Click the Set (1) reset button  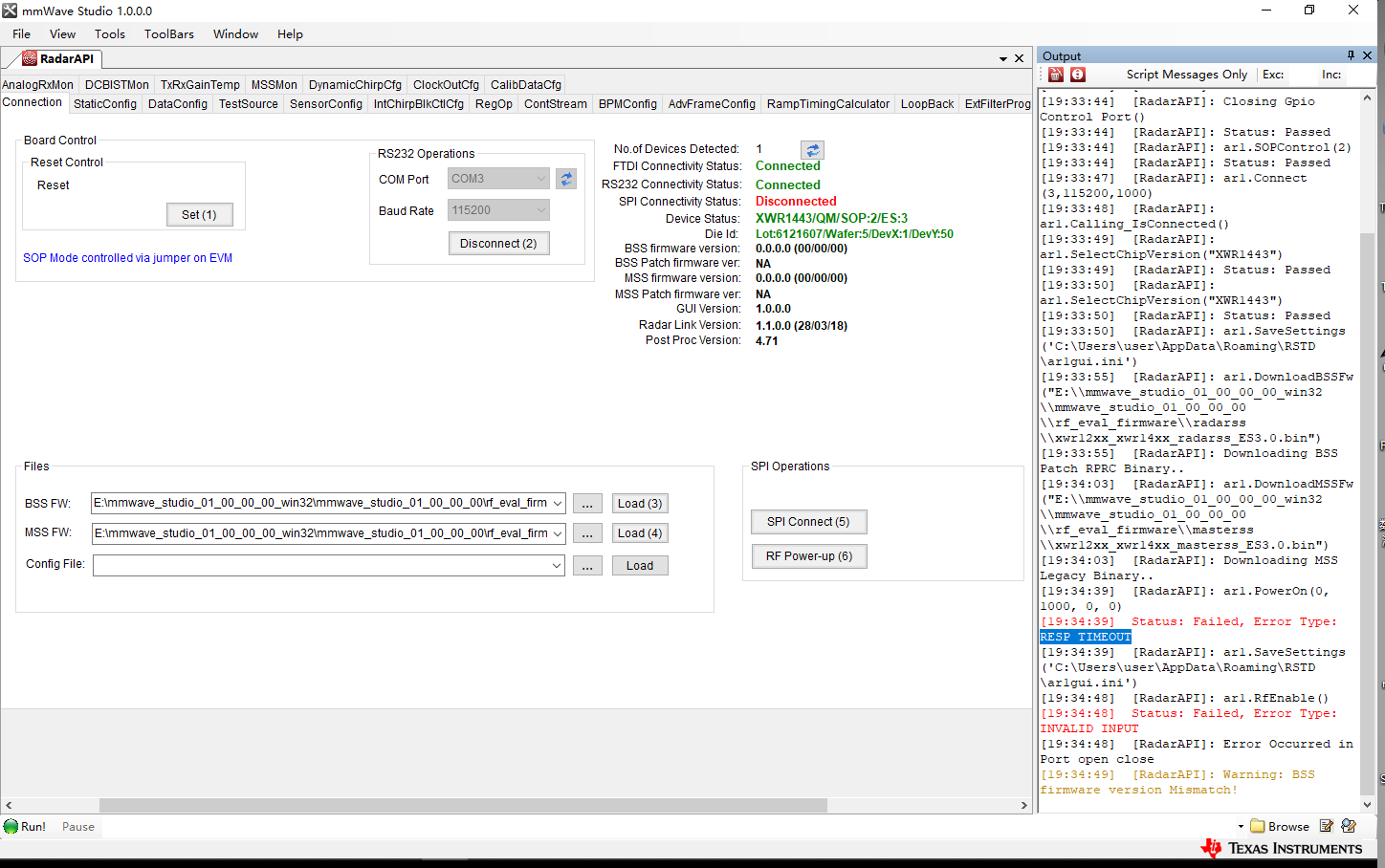pyautogui.click(x=199, y=215)
